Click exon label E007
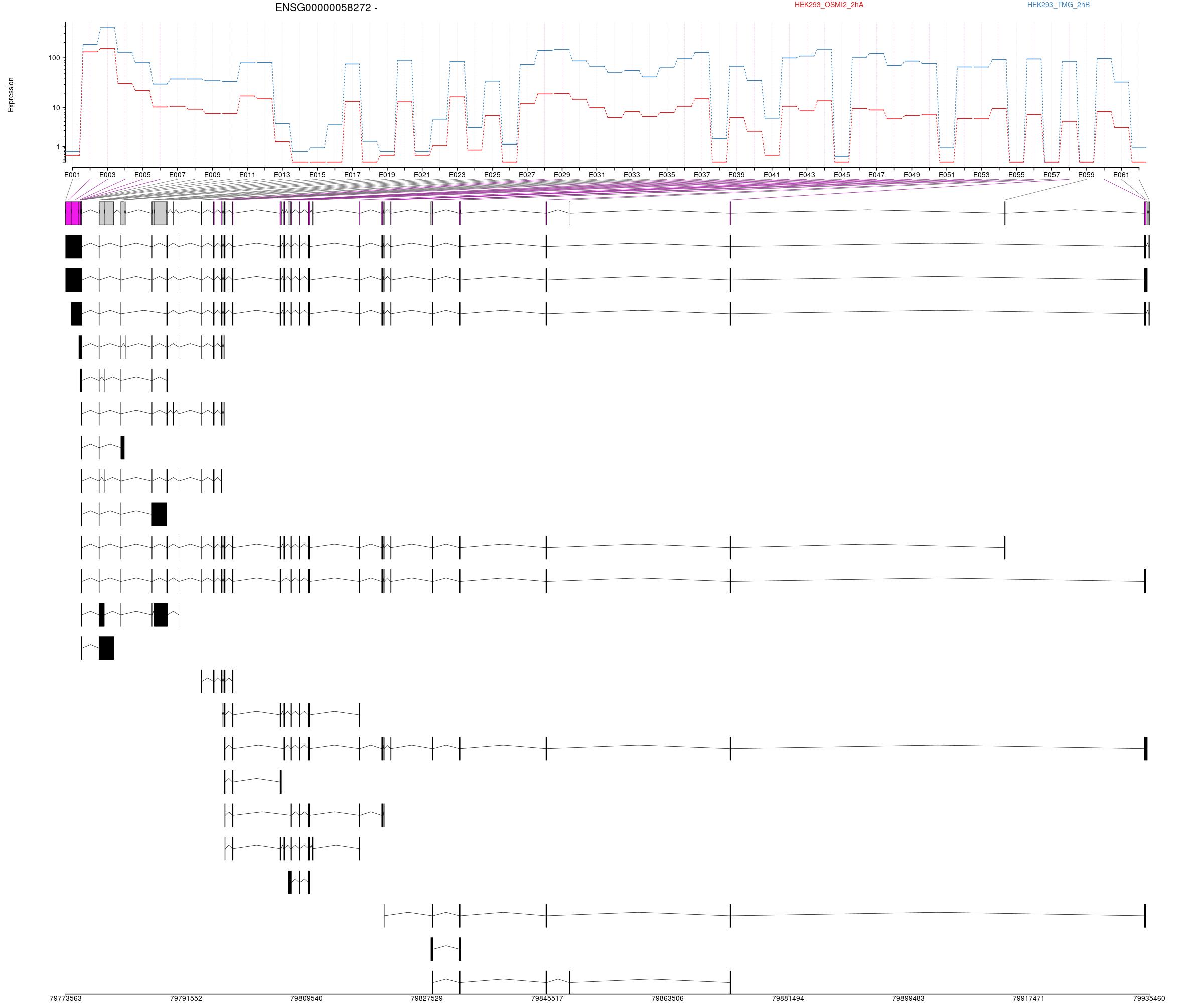Image resolution: width=1204 pixels, height=1008 pixels. pyautogui.click(x=177, y=174)
